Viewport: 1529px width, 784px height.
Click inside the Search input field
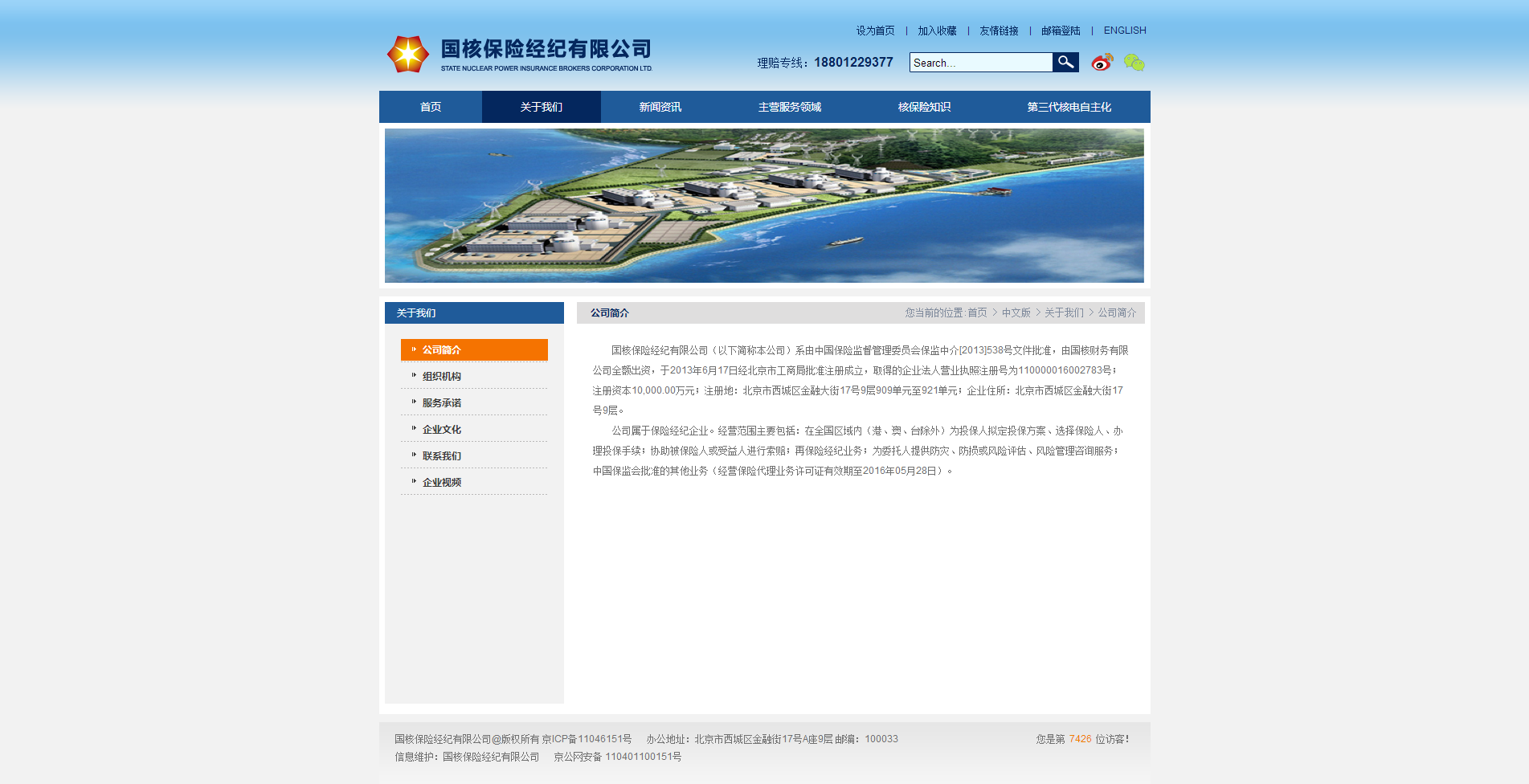(x=980, y=63)
